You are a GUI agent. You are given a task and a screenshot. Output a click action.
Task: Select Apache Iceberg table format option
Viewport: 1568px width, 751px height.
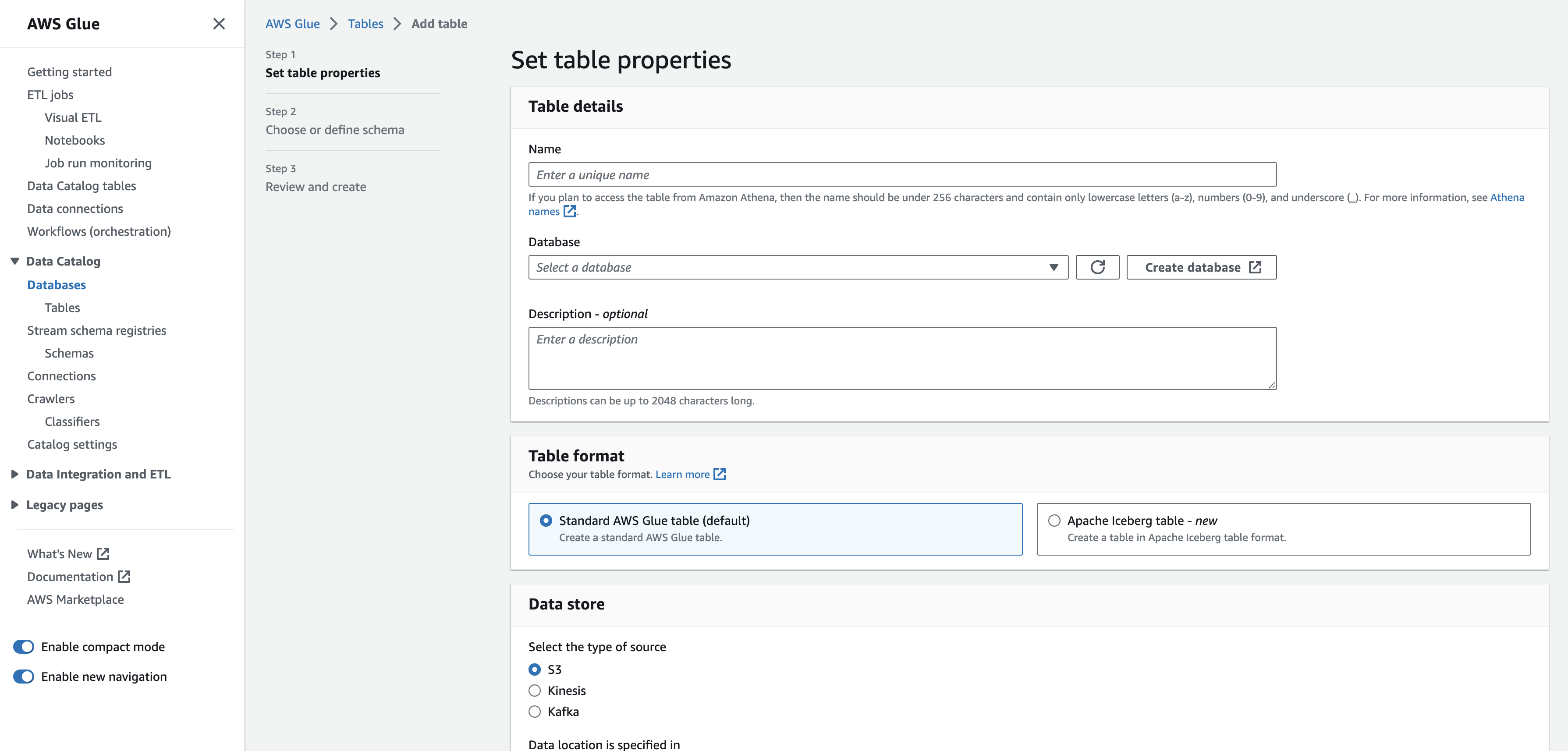pyautogui.click(x=1054, y=521)
